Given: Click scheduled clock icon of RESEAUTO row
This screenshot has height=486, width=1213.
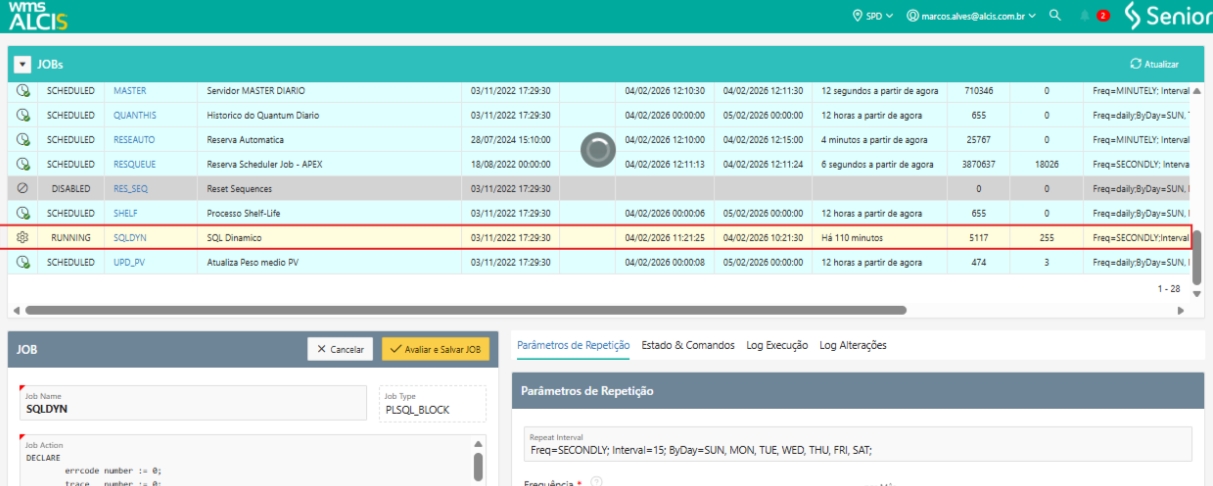Looking at the screenshot, I should pyautogui.click(x=23, y=140).
